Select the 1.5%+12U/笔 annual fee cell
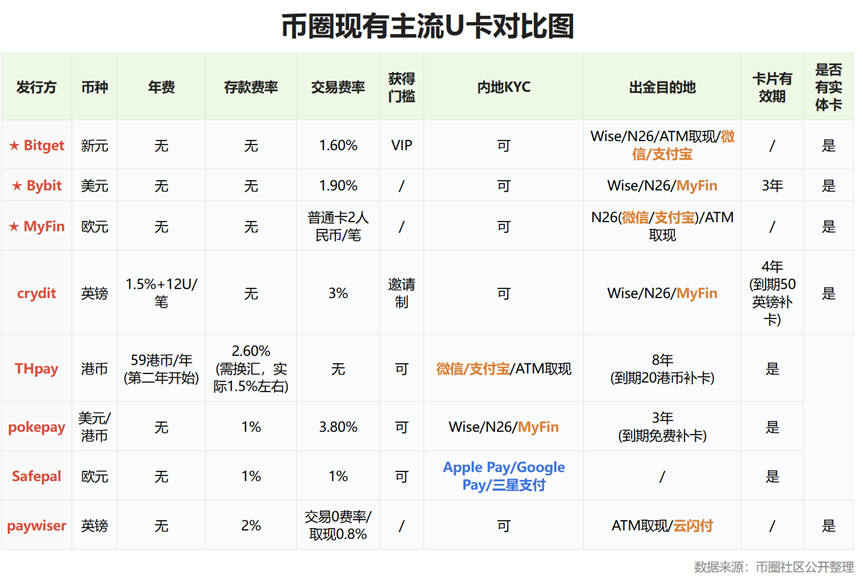This screenshot has height=578, width=863. tap(161, 293)
